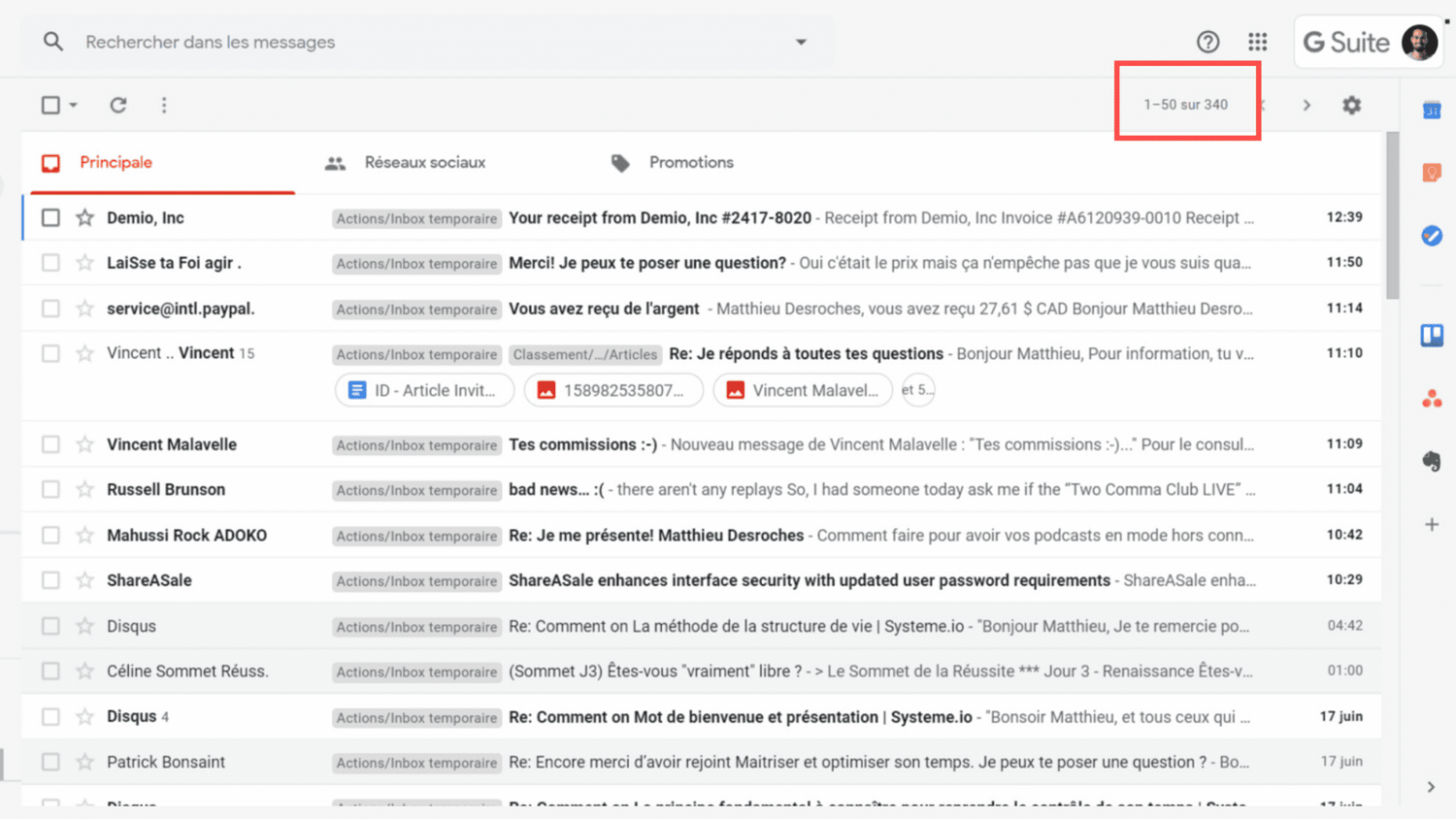Tick the checkbox for the PayPal email
Image resolution: width=1456 pixels, height=819 pixels.
point(50,309)
